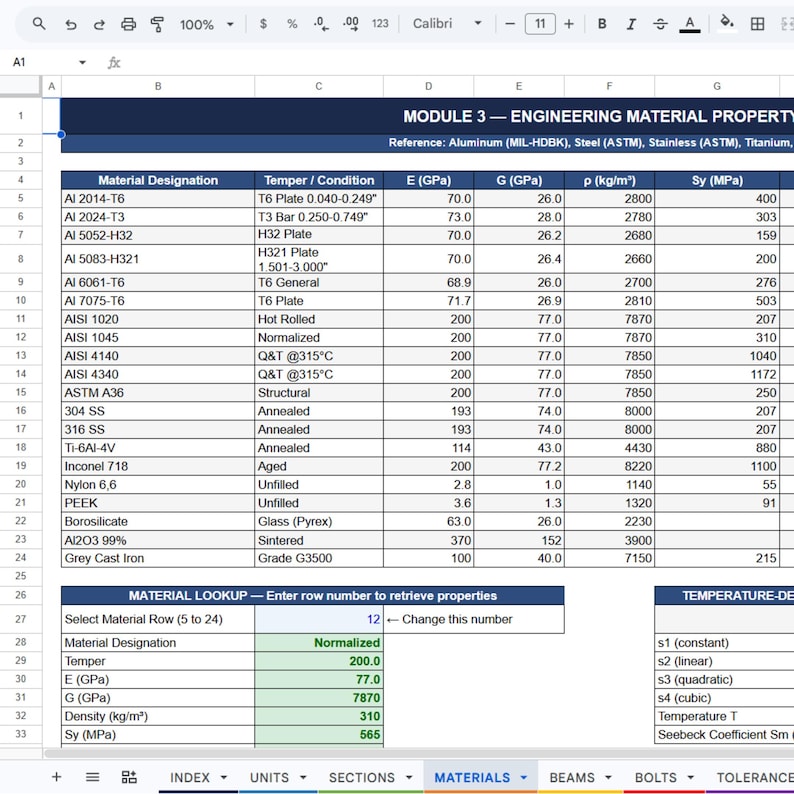The width and height of the screenshot is (794, 794).
Task: Select the Ti-6Al-4V cell
Action: 158,448
